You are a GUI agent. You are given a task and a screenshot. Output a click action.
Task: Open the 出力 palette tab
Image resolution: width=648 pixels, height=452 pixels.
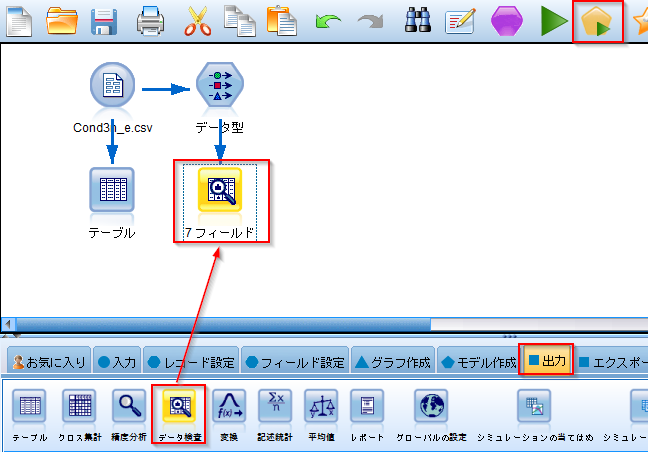coord(546,360)
